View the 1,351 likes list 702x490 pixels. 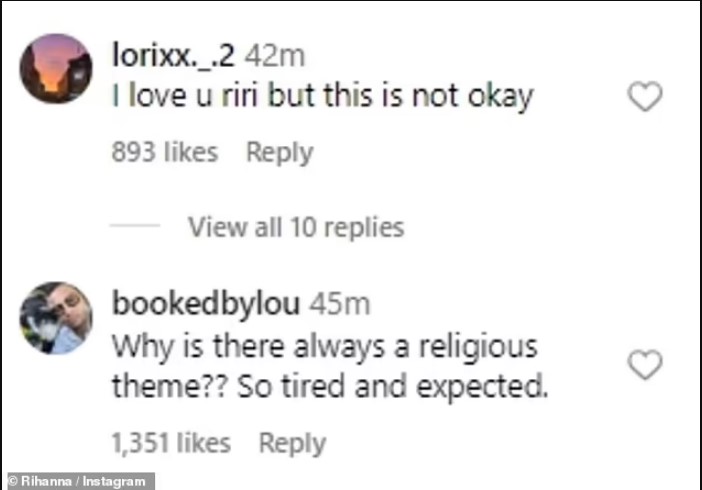tap(171, 443)
